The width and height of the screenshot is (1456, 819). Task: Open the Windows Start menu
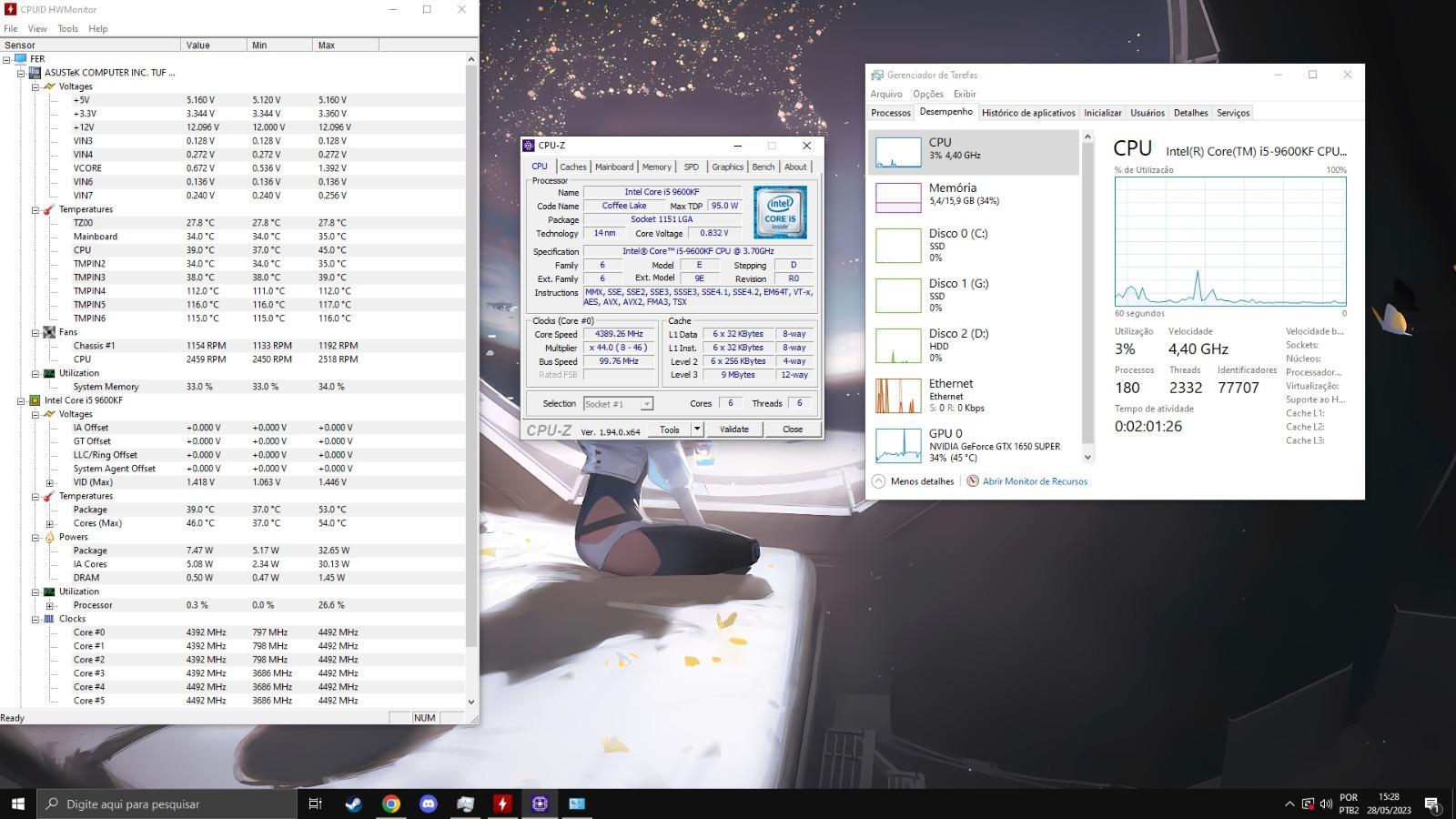click(x=17, y=804)
